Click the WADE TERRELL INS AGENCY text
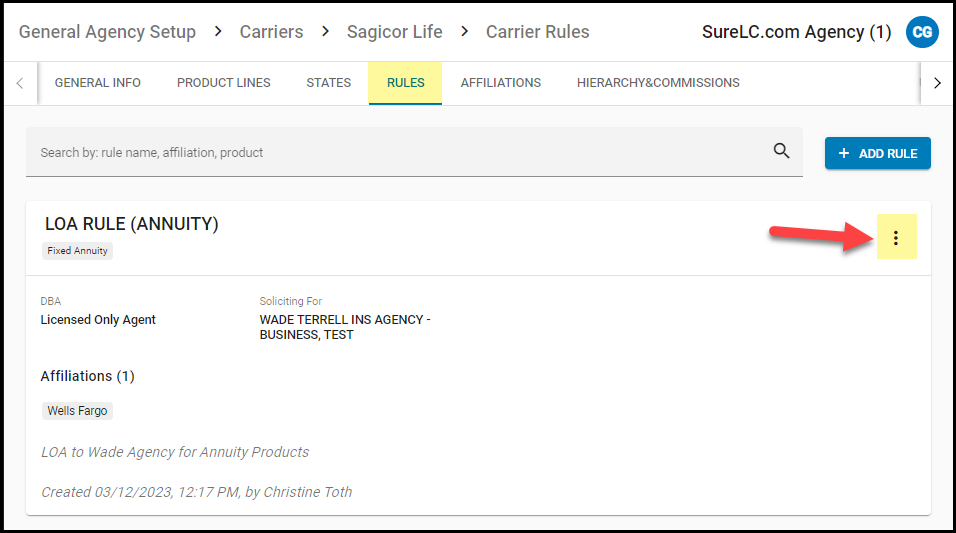The image size is (956, 533). point(345,327)
